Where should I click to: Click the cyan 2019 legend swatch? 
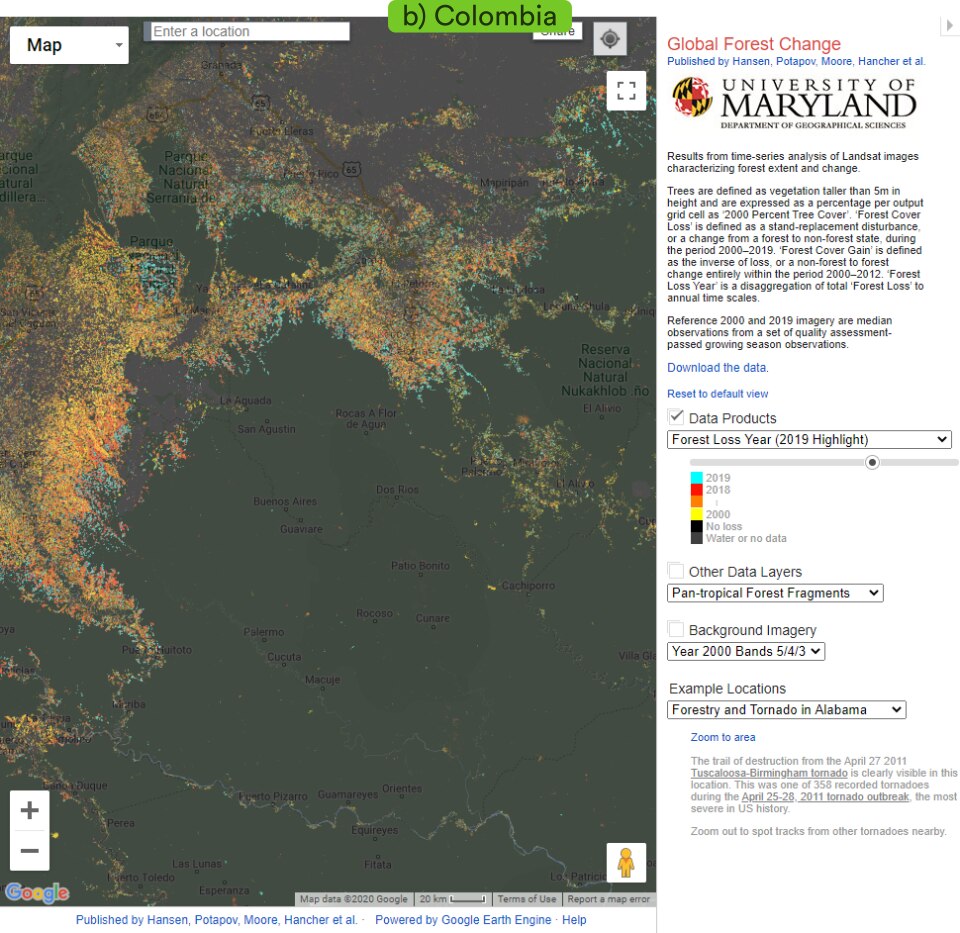[696, 478]
